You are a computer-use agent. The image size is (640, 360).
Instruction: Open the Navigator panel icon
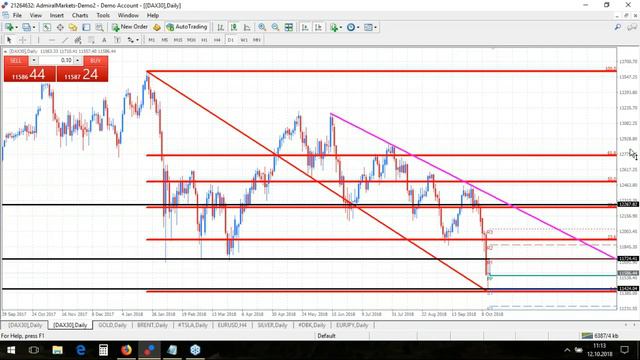73,27
